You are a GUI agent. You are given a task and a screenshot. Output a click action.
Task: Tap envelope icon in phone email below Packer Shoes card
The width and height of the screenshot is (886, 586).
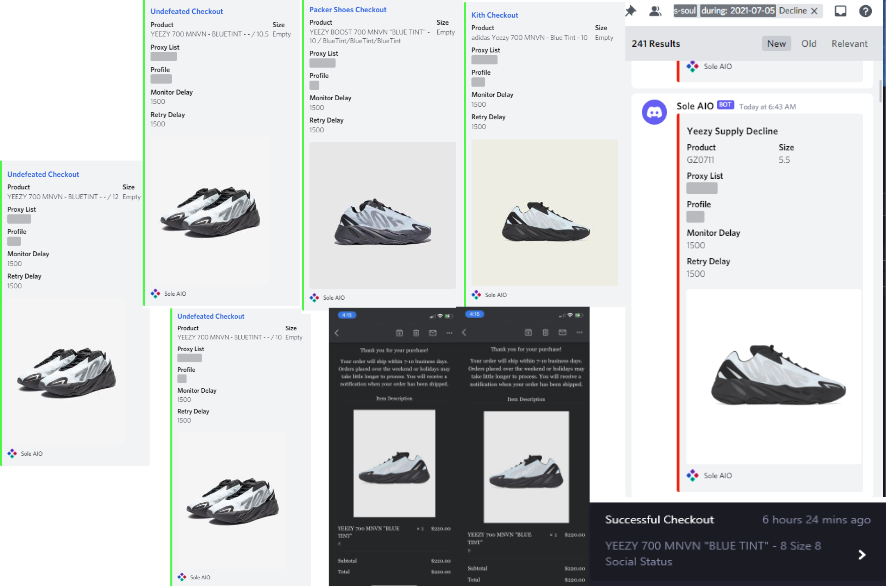click(433, 333)
